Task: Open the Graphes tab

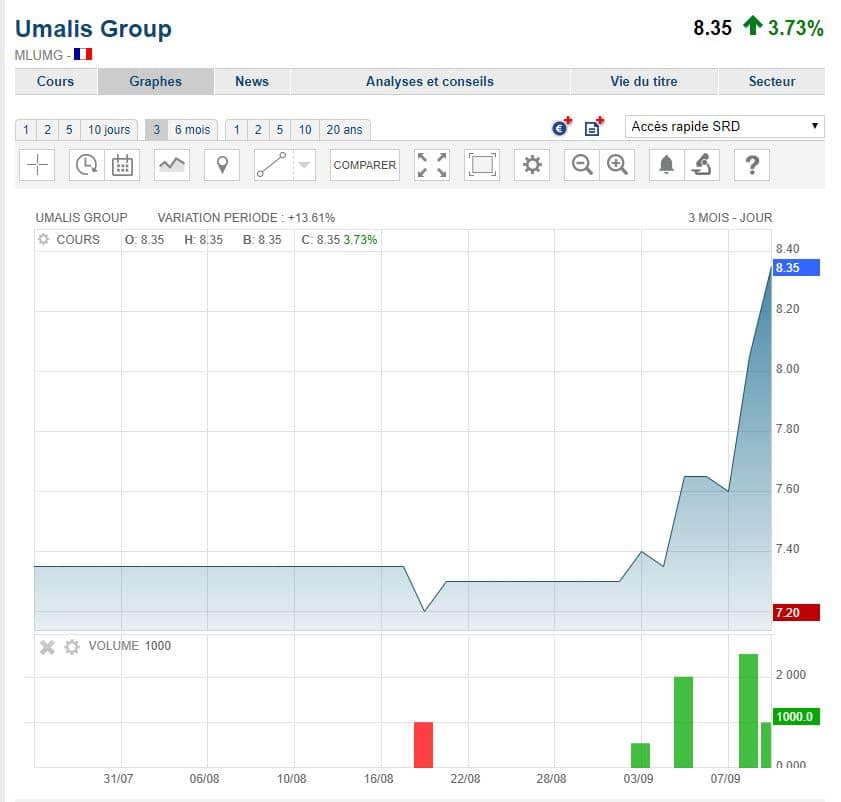Action: (x=156, y=82)
